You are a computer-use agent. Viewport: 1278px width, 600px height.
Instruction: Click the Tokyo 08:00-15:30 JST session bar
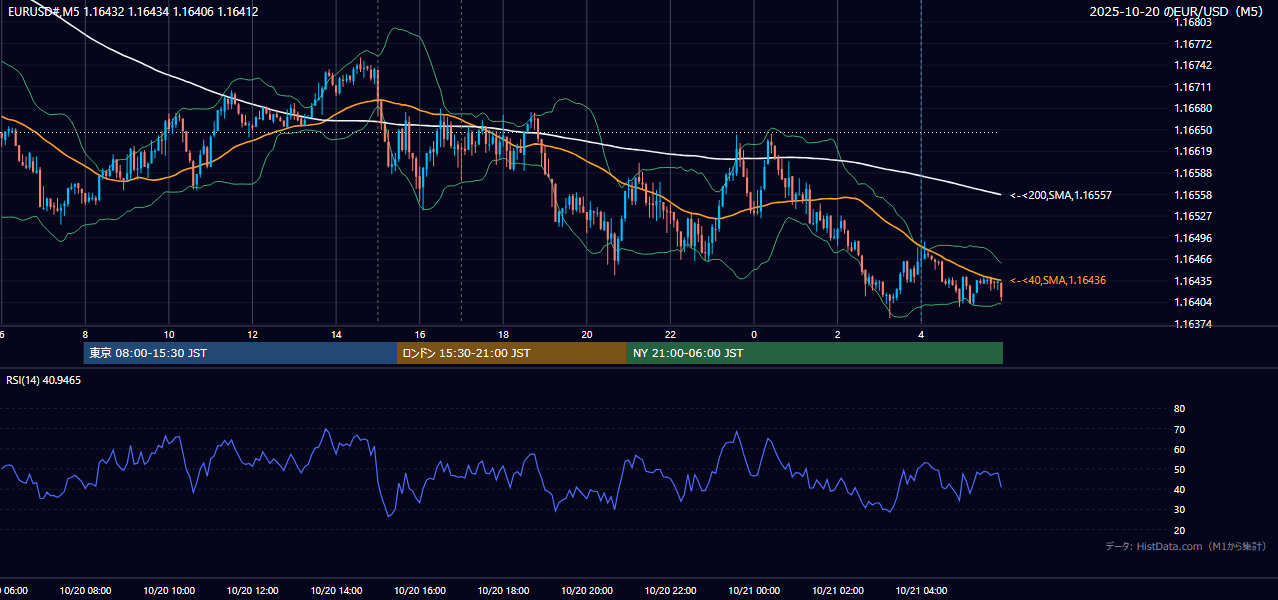tap(240, 353)
